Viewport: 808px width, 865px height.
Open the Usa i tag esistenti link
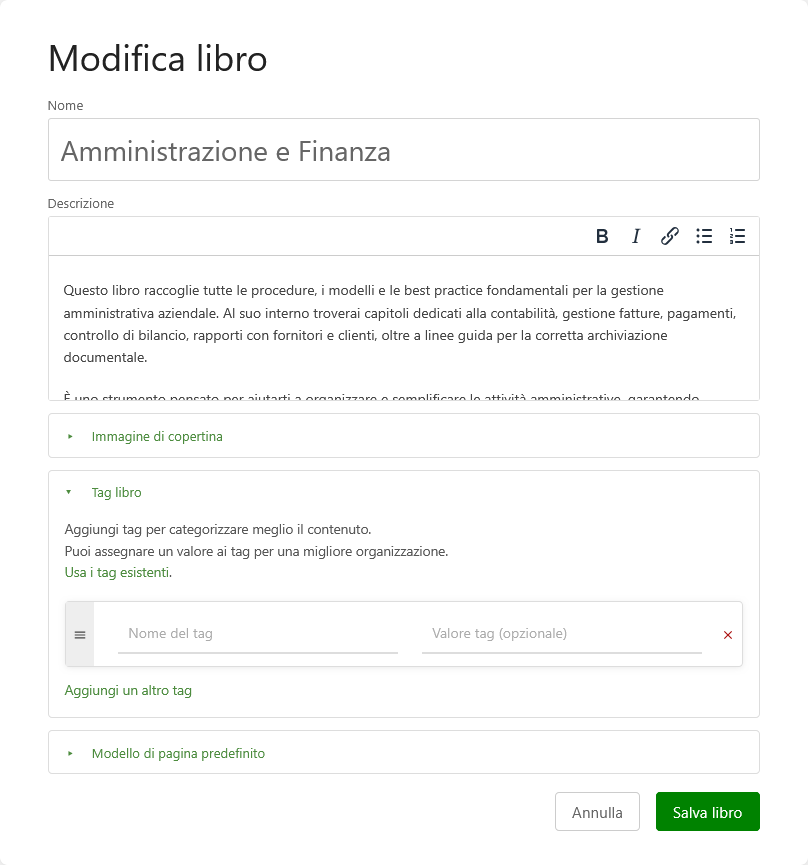[x=117, y=573]
